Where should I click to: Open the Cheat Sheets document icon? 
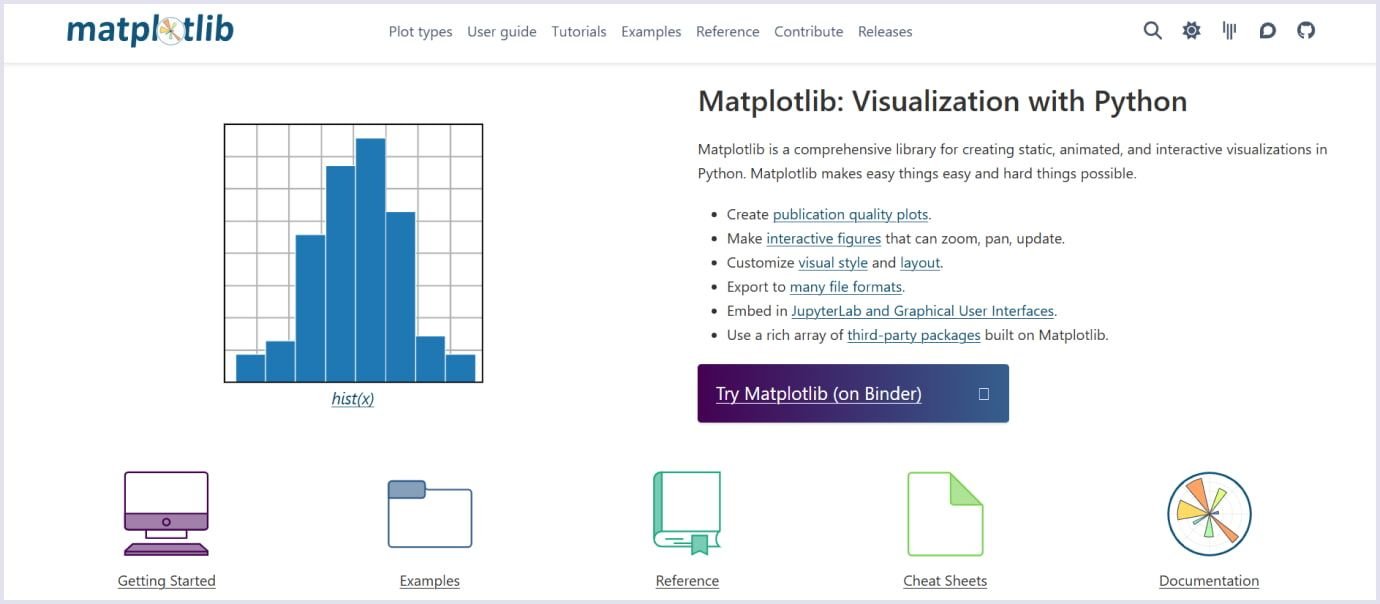coord(945,512)
